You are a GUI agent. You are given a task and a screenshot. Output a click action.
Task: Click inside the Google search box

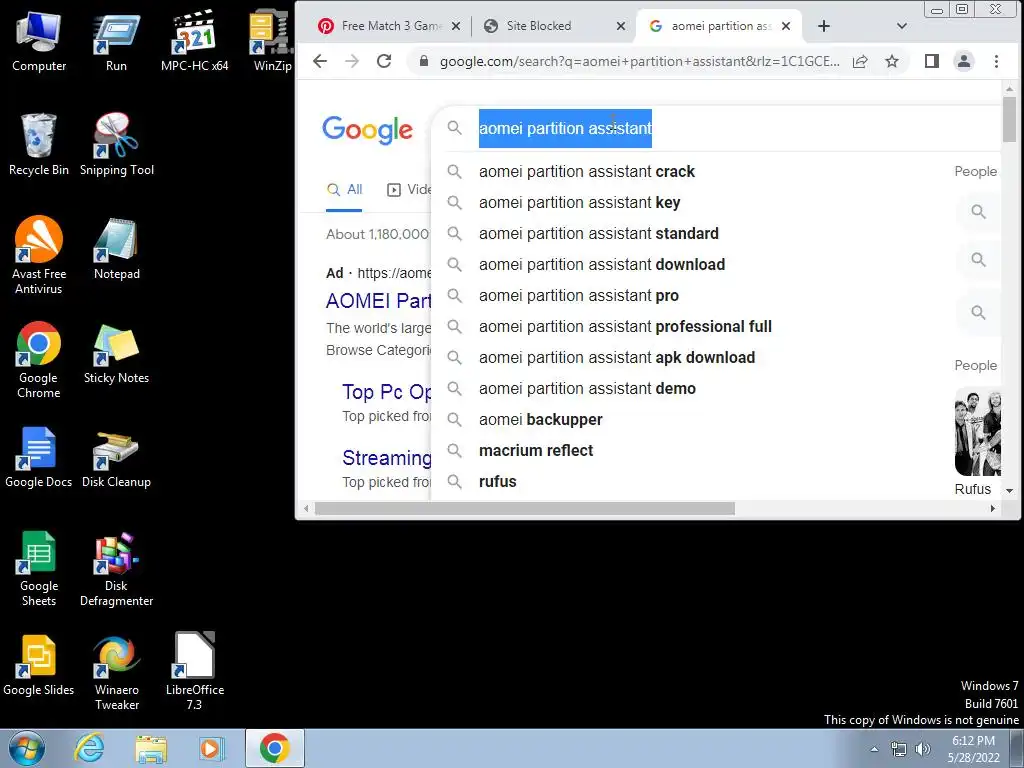[718, 128]
